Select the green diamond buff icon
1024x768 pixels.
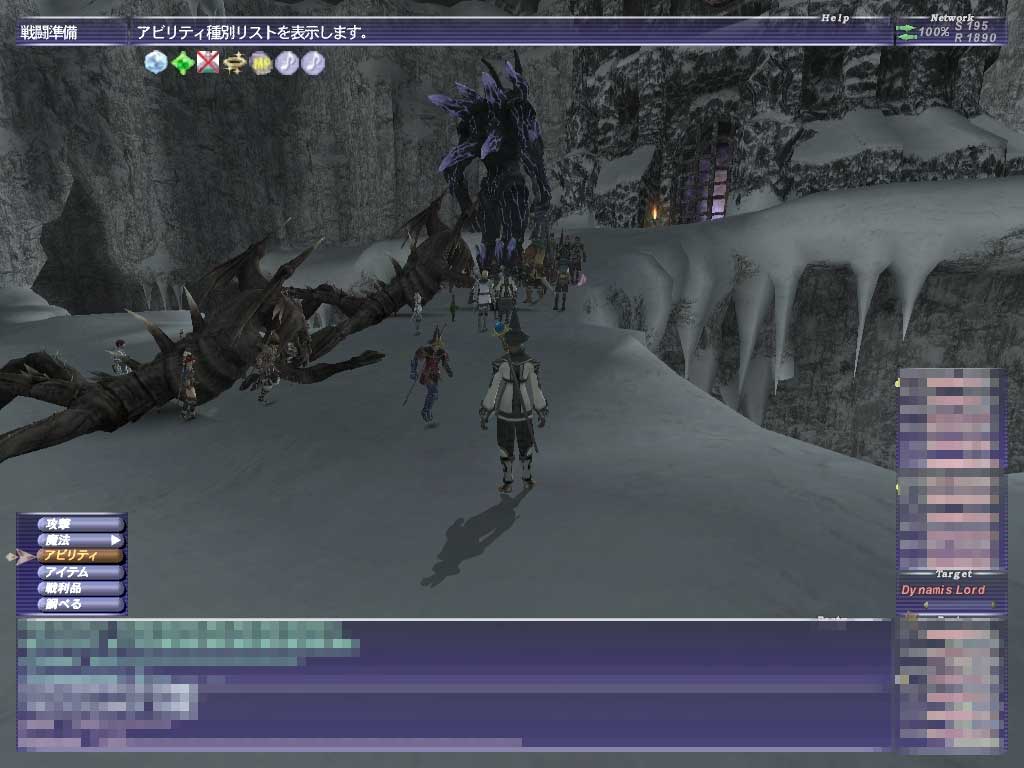click(x=183, y=63)
